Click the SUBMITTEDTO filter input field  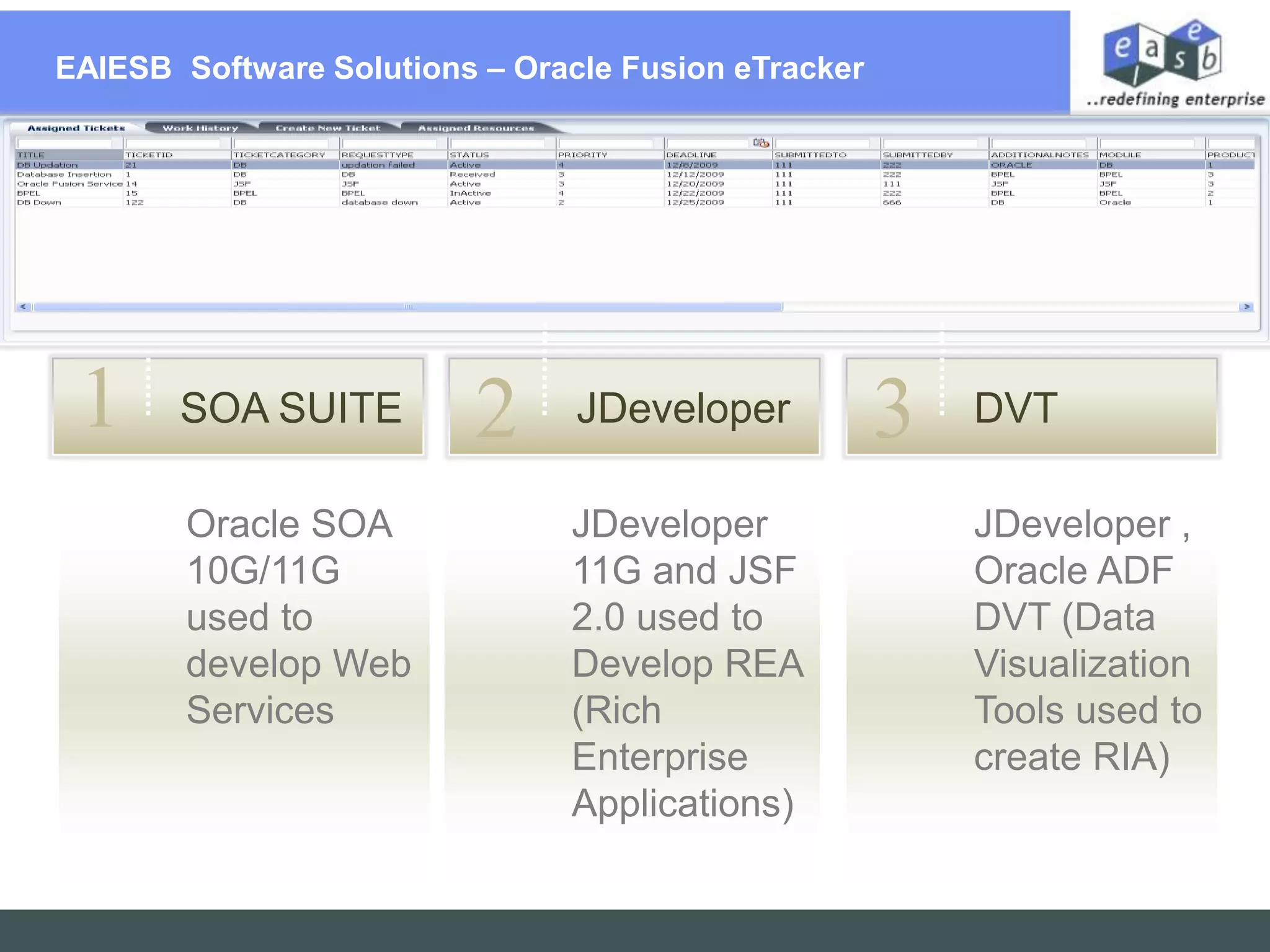pos(822,143)
